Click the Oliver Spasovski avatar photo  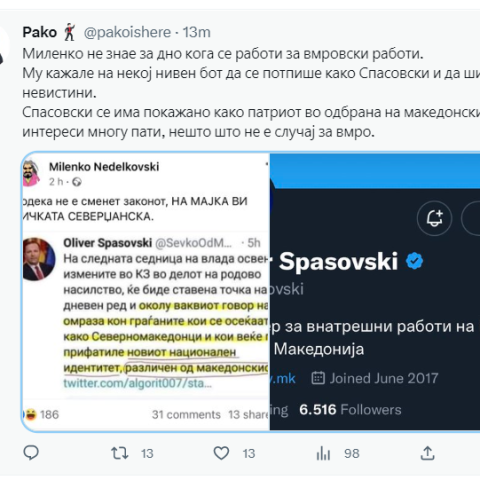[39, 259]
